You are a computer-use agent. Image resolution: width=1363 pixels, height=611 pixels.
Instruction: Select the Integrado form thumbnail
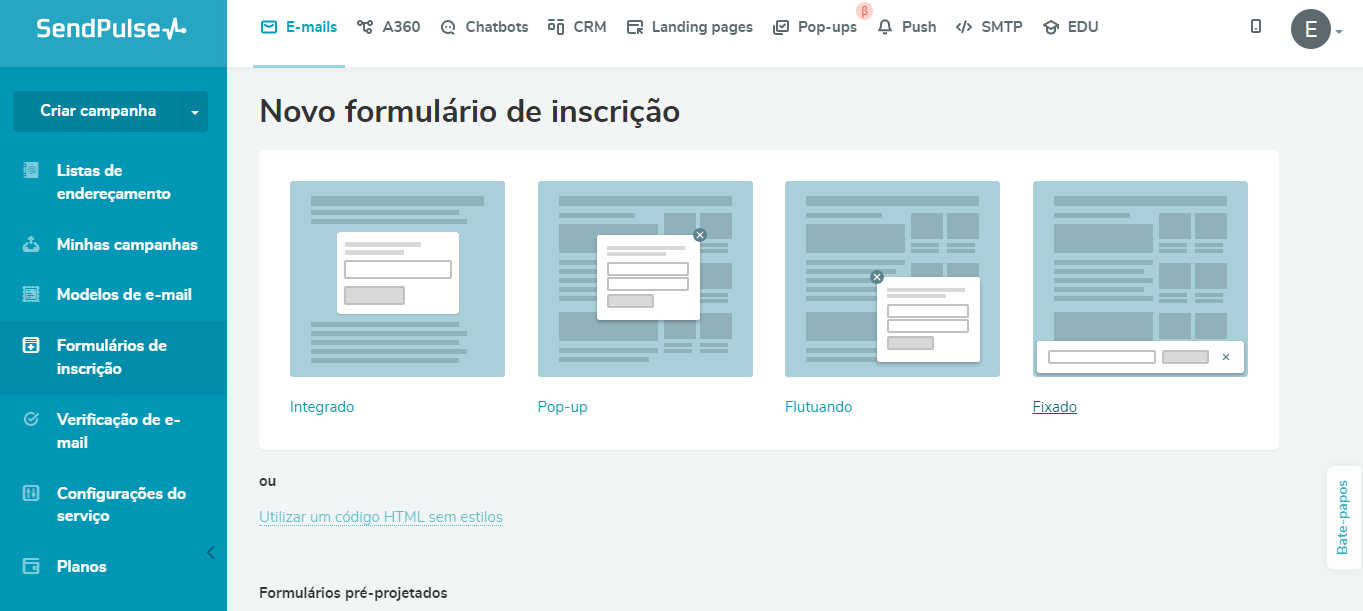point(397,279)
